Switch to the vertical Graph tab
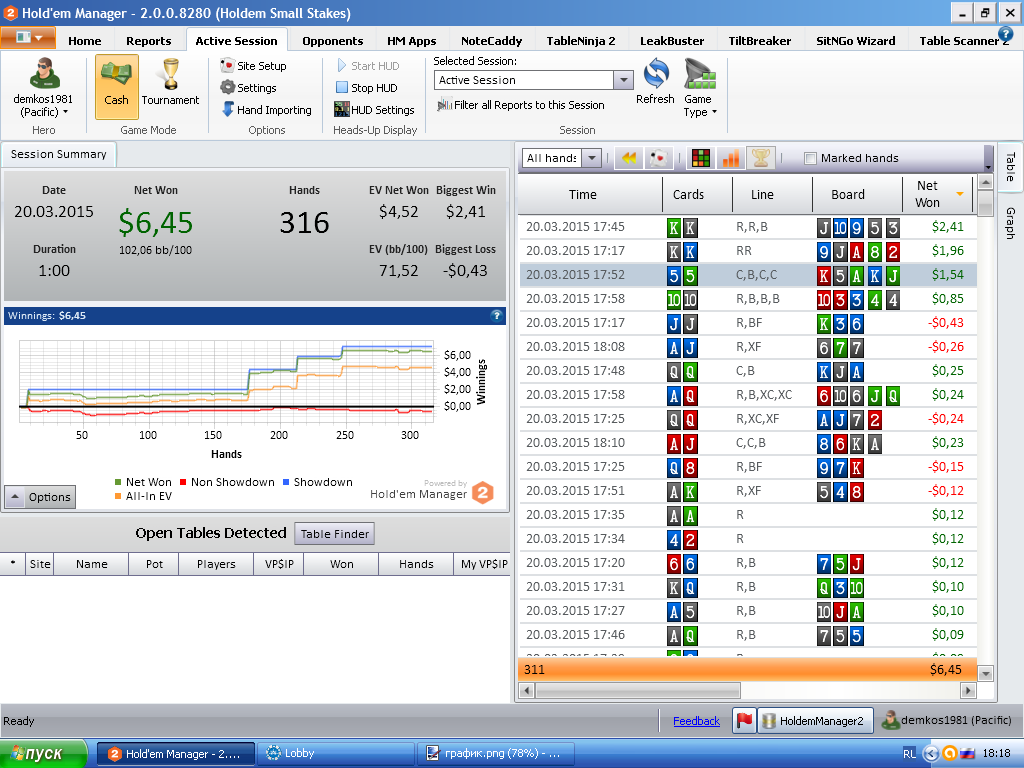Image resolution: width=1024 pixels, height=768 pixels. point(1010,223)
